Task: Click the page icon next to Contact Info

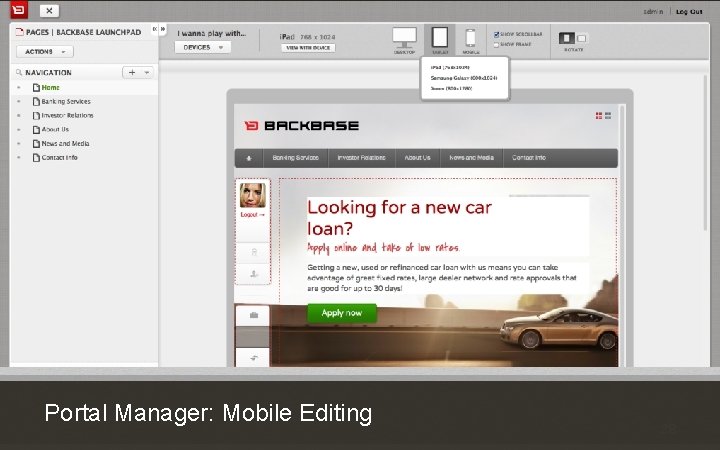Action: (36, 158)
